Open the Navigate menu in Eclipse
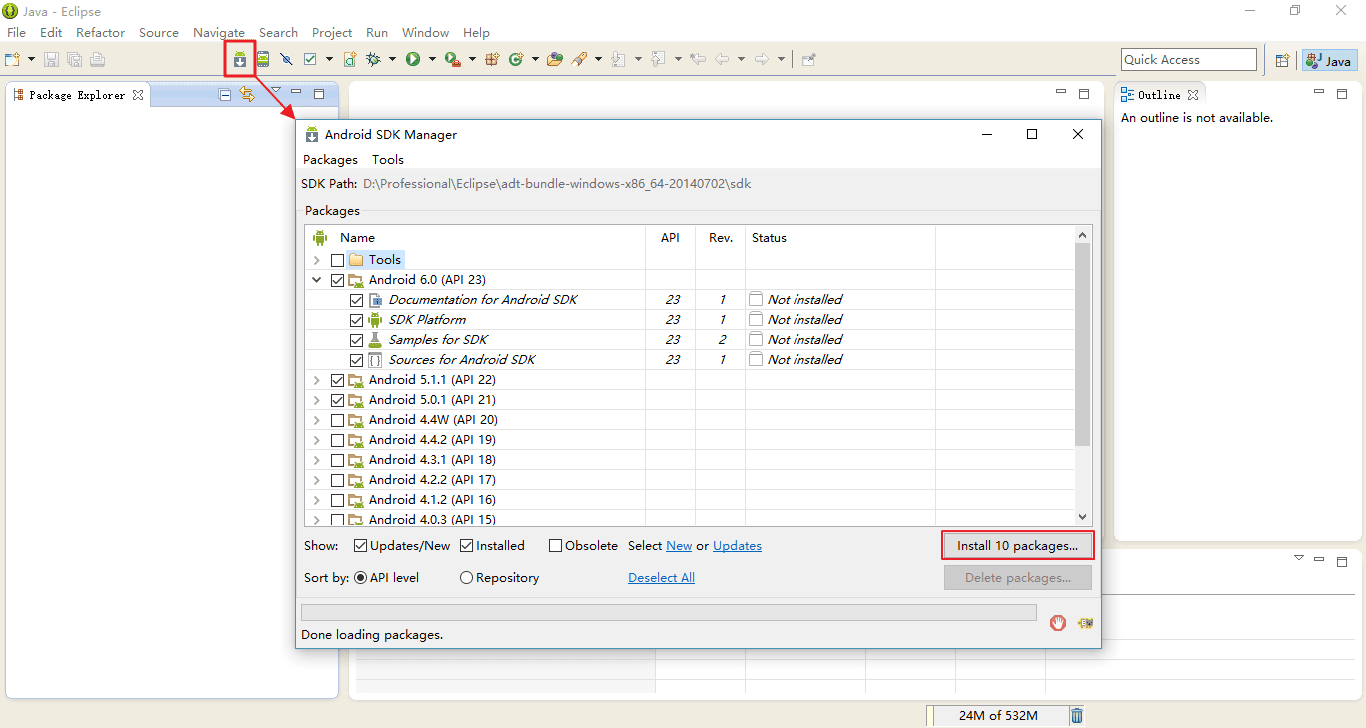The height and width of the screenshot is (728, 1366). coord(219,33)
